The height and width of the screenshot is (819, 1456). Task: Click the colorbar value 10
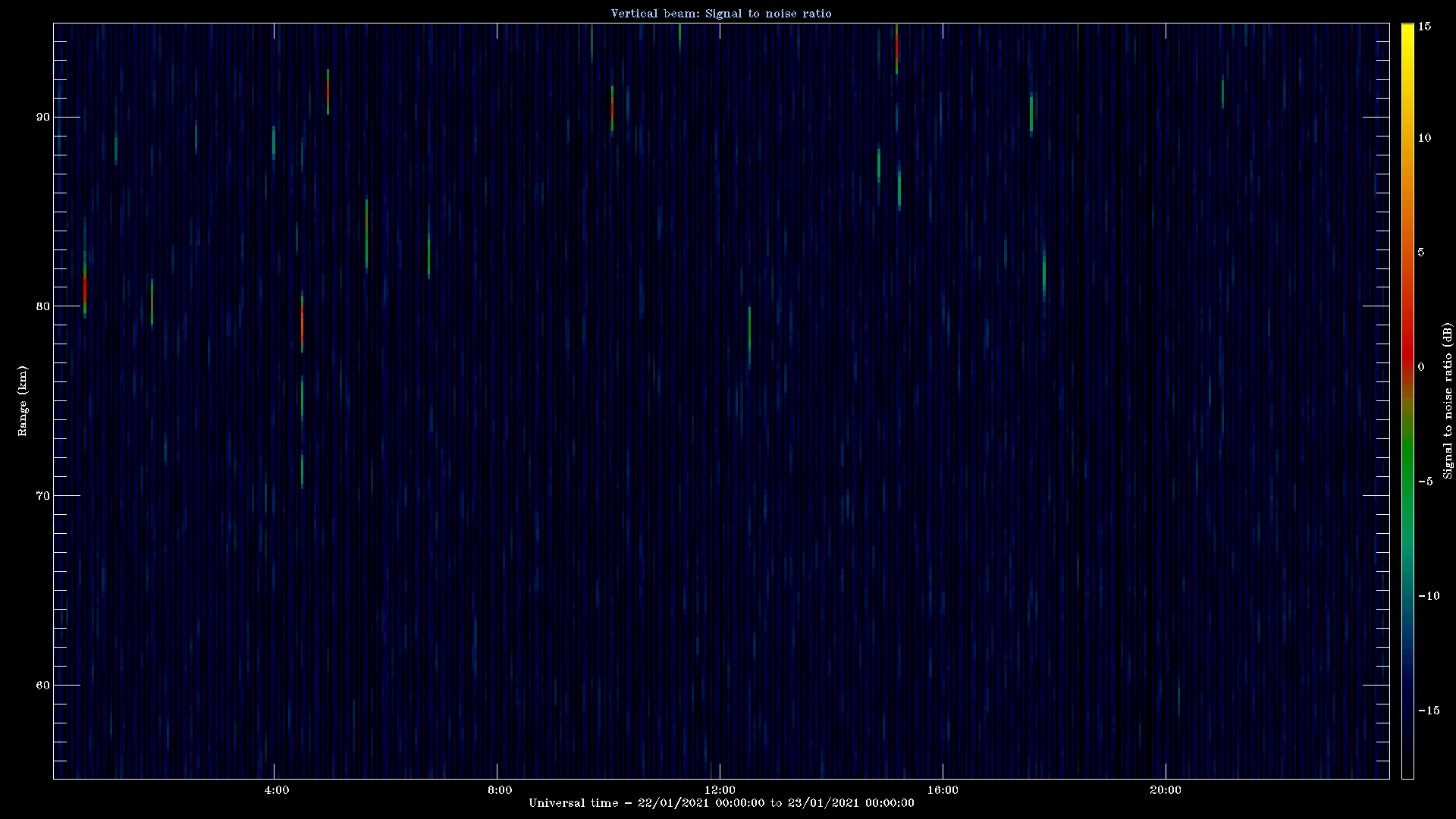1424,138
